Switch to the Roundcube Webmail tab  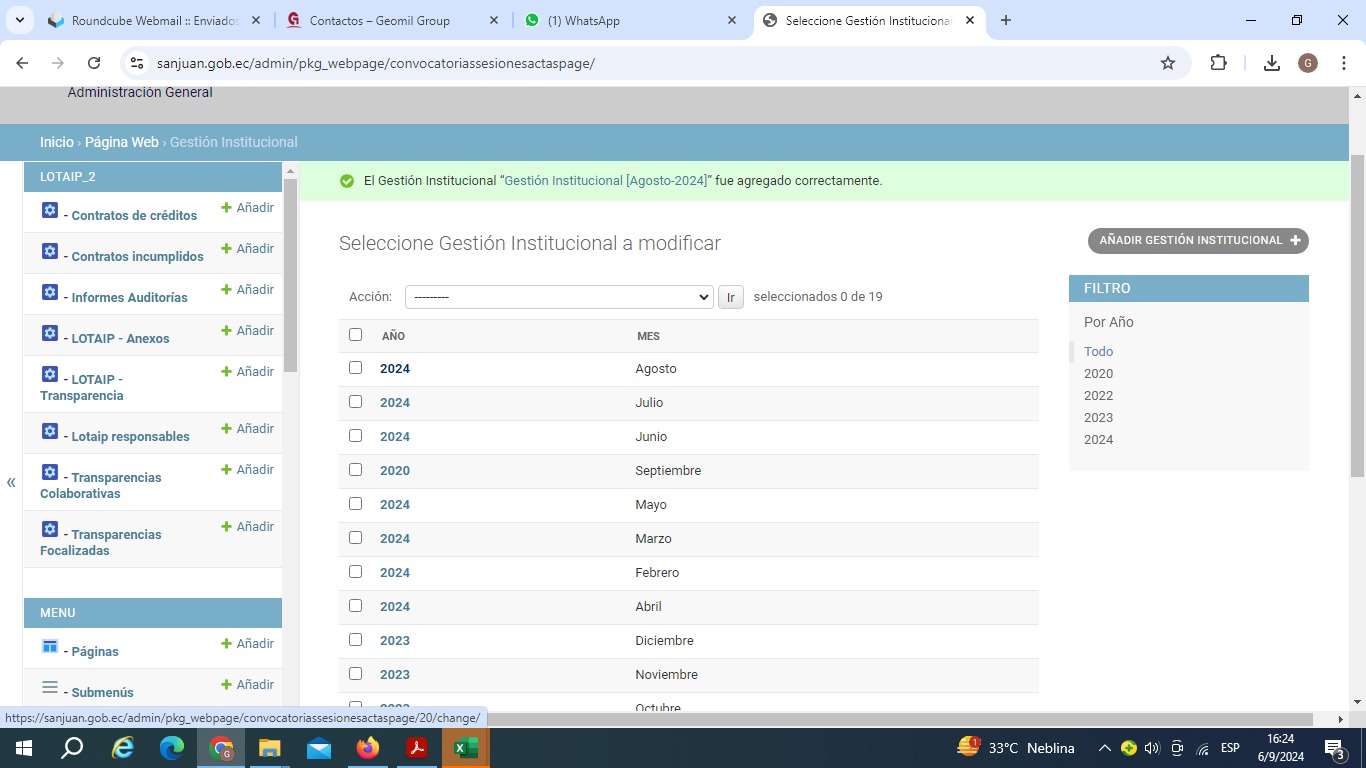pyautogui.click(x=150, y=20)
